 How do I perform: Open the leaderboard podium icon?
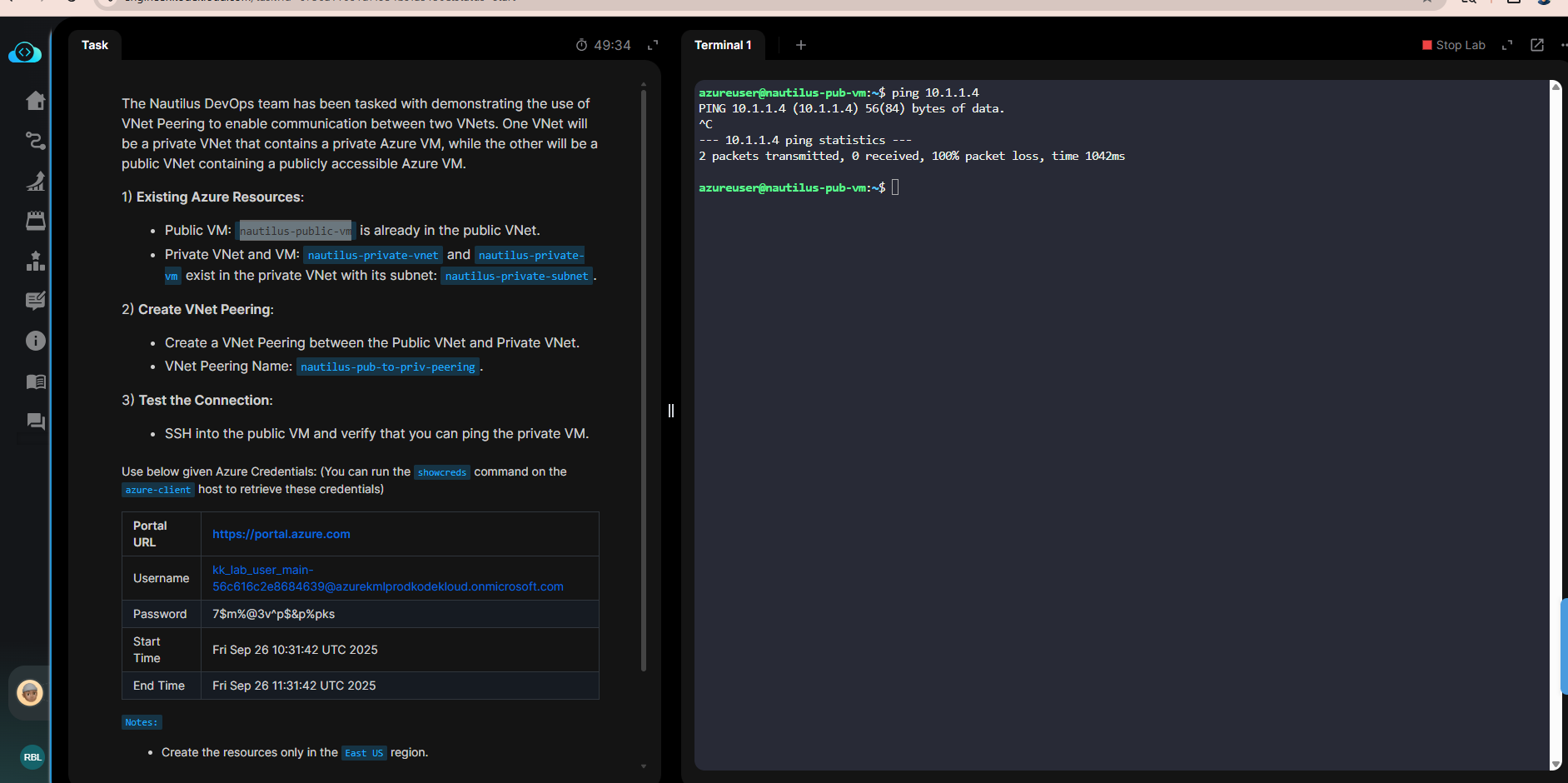35,261
